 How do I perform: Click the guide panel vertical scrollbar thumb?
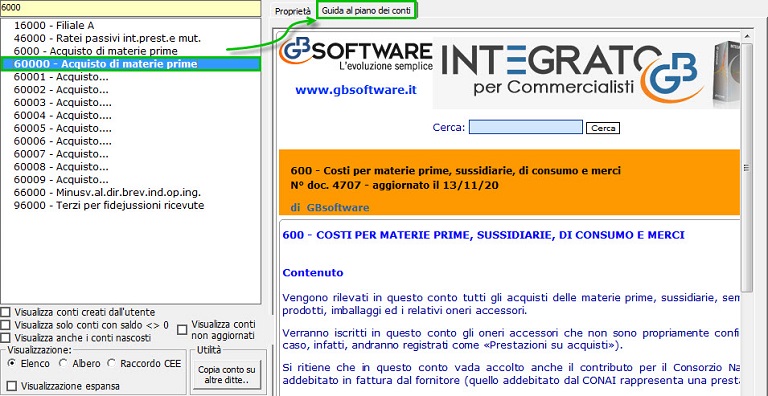coord(746,168)
